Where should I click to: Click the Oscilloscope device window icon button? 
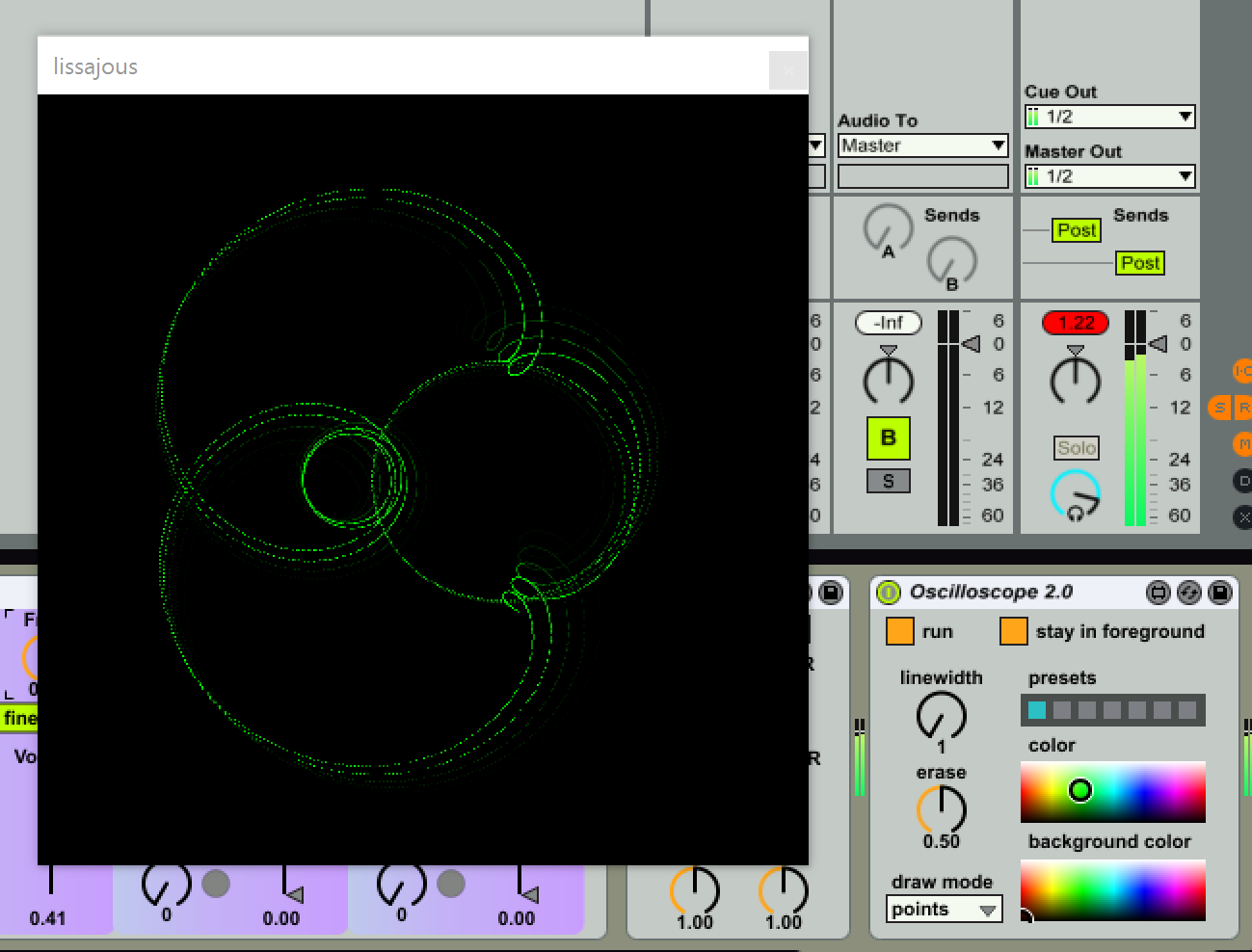point(1159,593)
